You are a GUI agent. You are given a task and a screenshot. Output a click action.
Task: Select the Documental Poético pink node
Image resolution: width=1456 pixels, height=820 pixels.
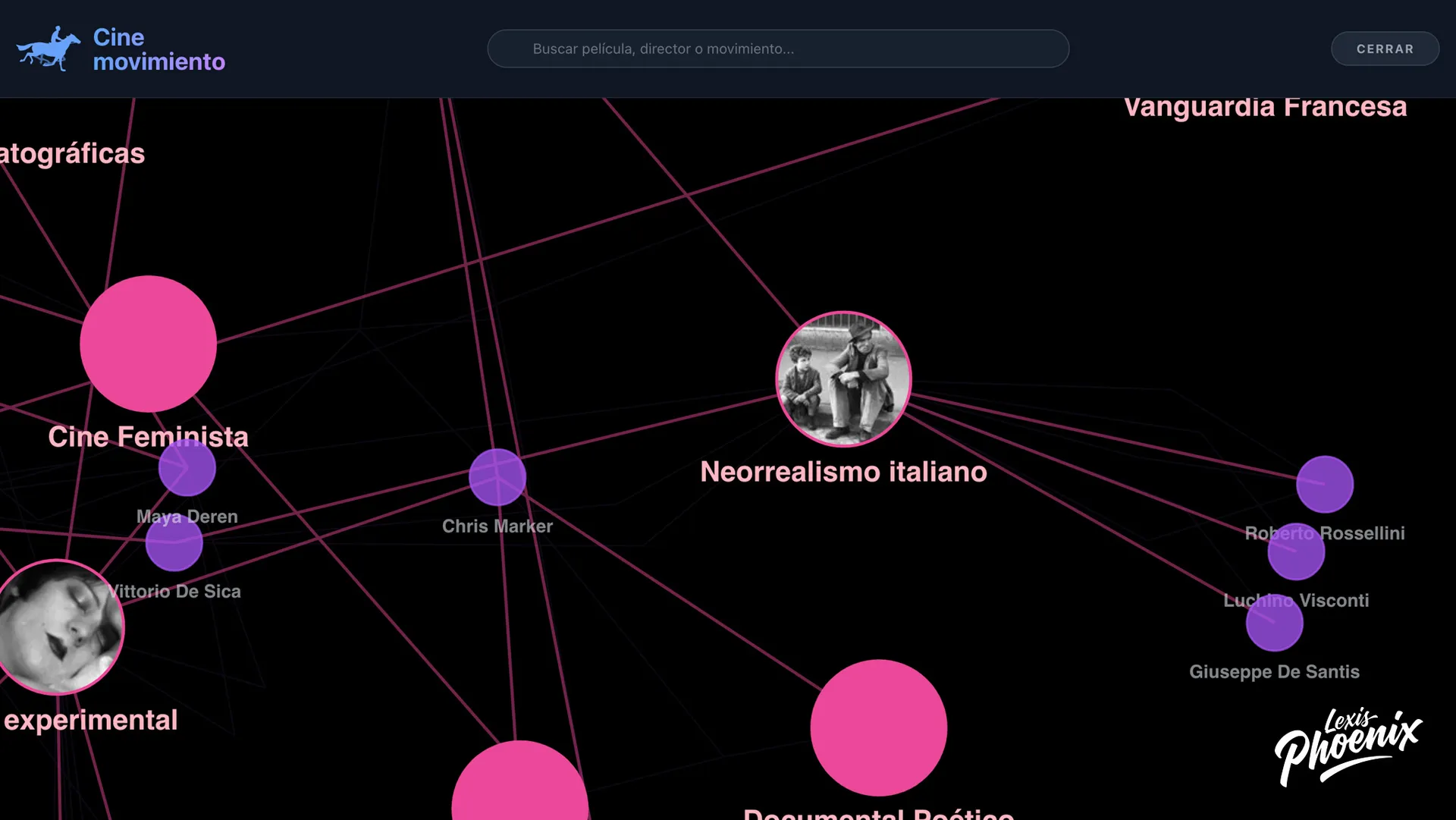(x=878, y=727)
